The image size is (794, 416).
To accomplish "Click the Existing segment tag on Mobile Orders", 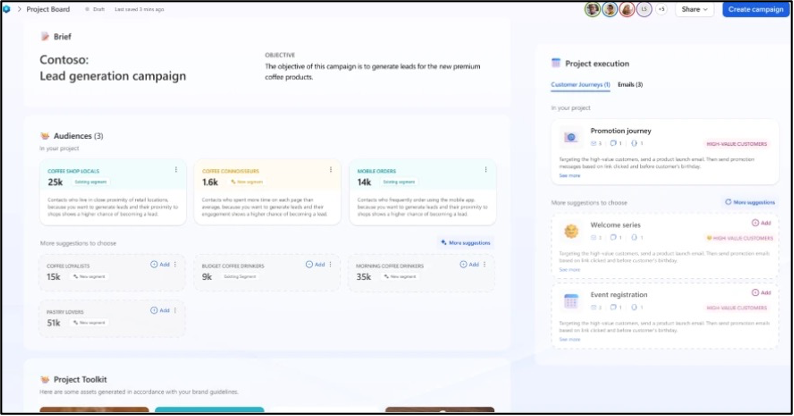I will point(399,182).
